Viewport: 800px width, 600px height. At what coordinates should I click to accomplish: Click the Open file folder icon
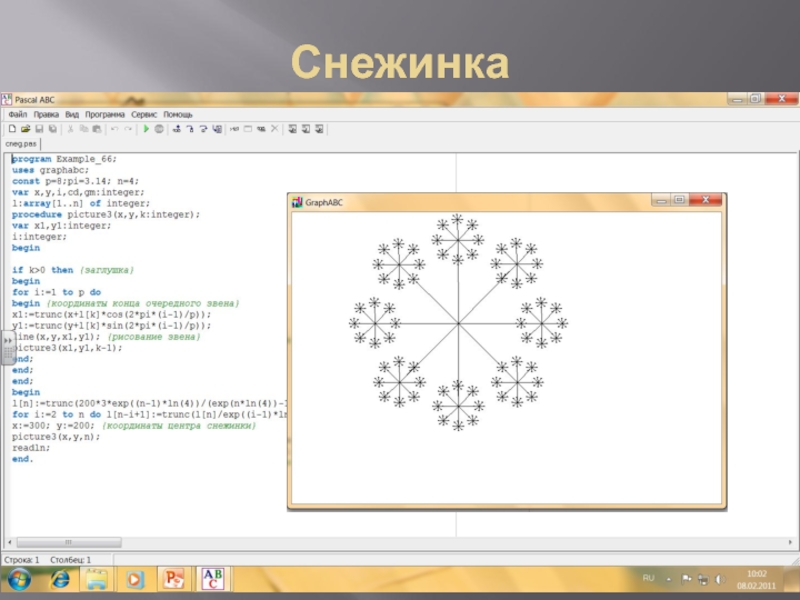25,129
